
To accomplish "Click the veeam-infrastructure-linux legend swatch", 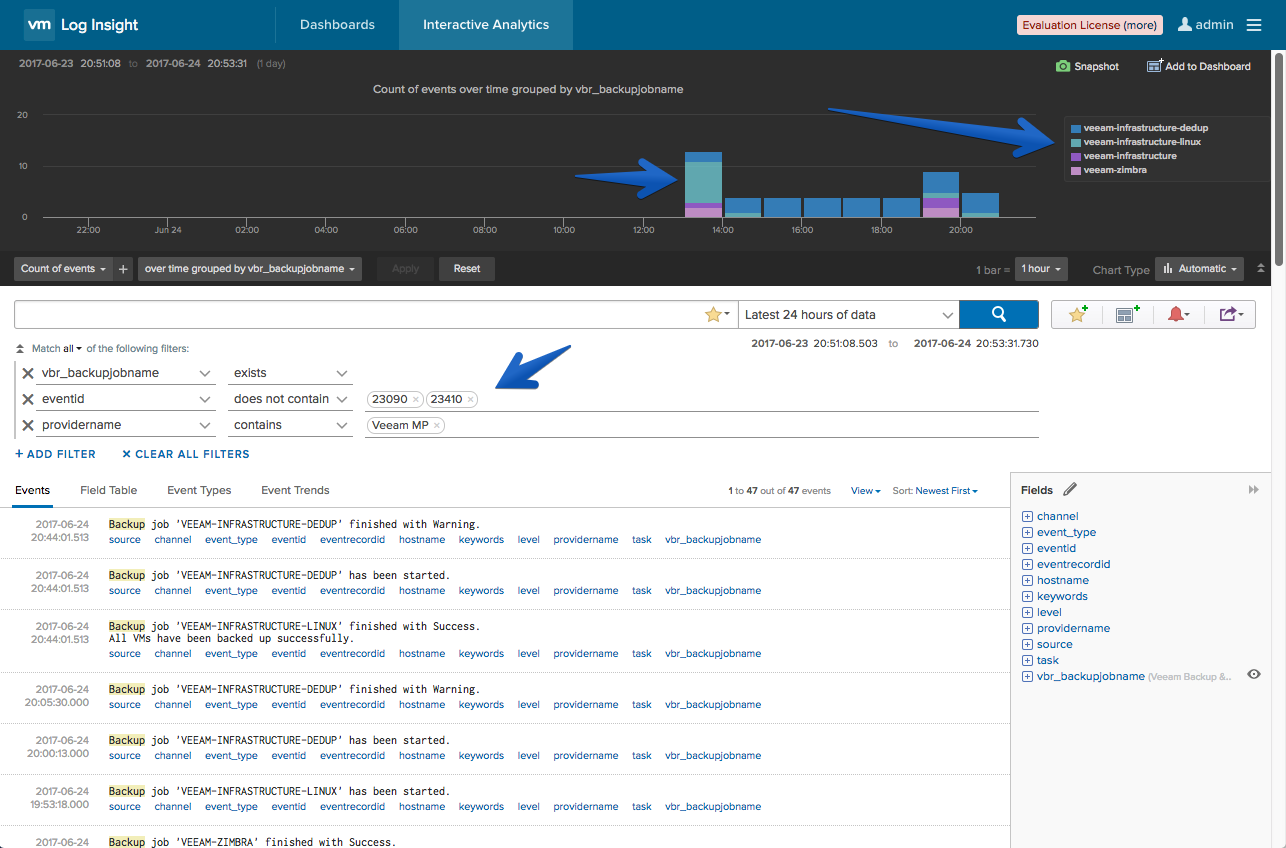I will pos(1075,142).
